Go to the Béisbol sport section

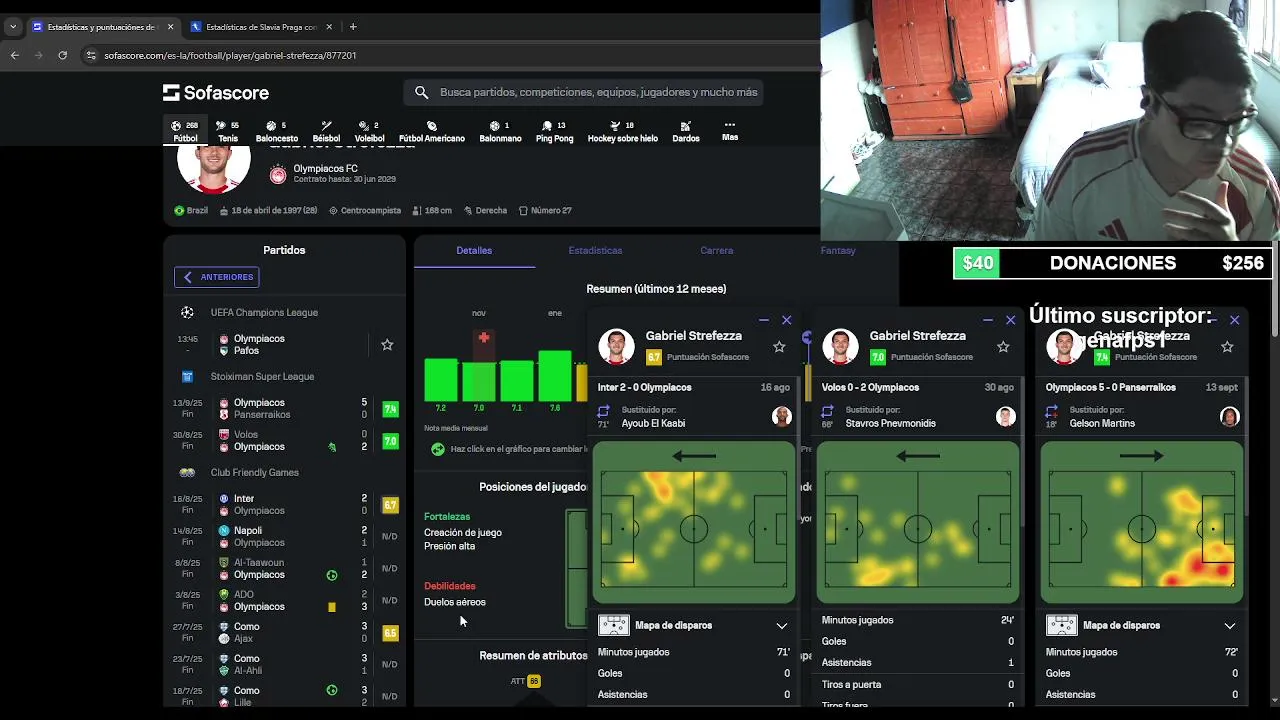(326, 131)
